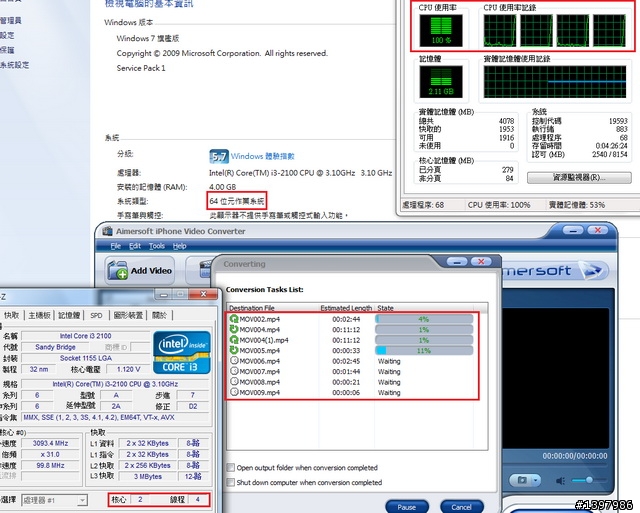Switch to the SPD tab in CPU-Z

pos(96,315)
